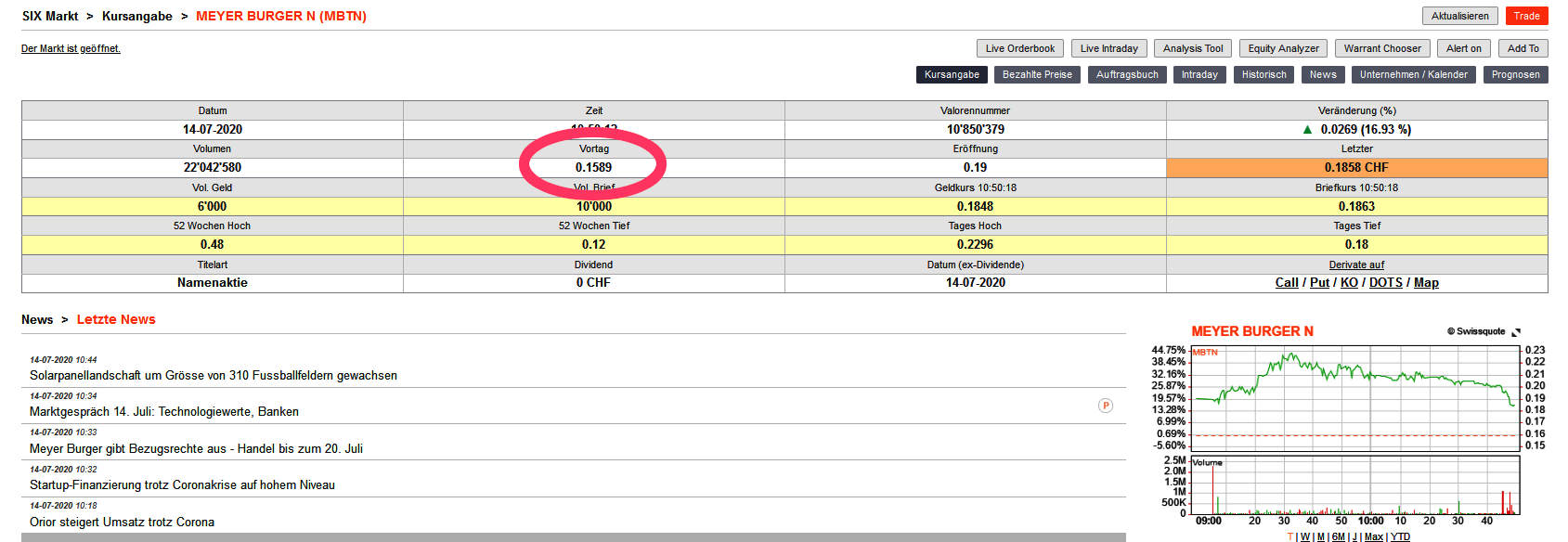Click the Put derivatives link
Viewport: 1568px width, 542px height.
1319,283
